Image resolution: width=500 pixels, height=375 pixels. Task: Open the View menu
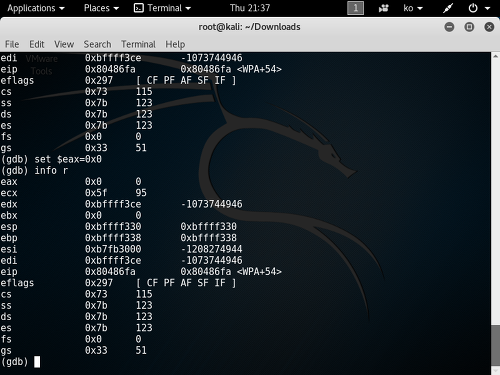(64, 44)
